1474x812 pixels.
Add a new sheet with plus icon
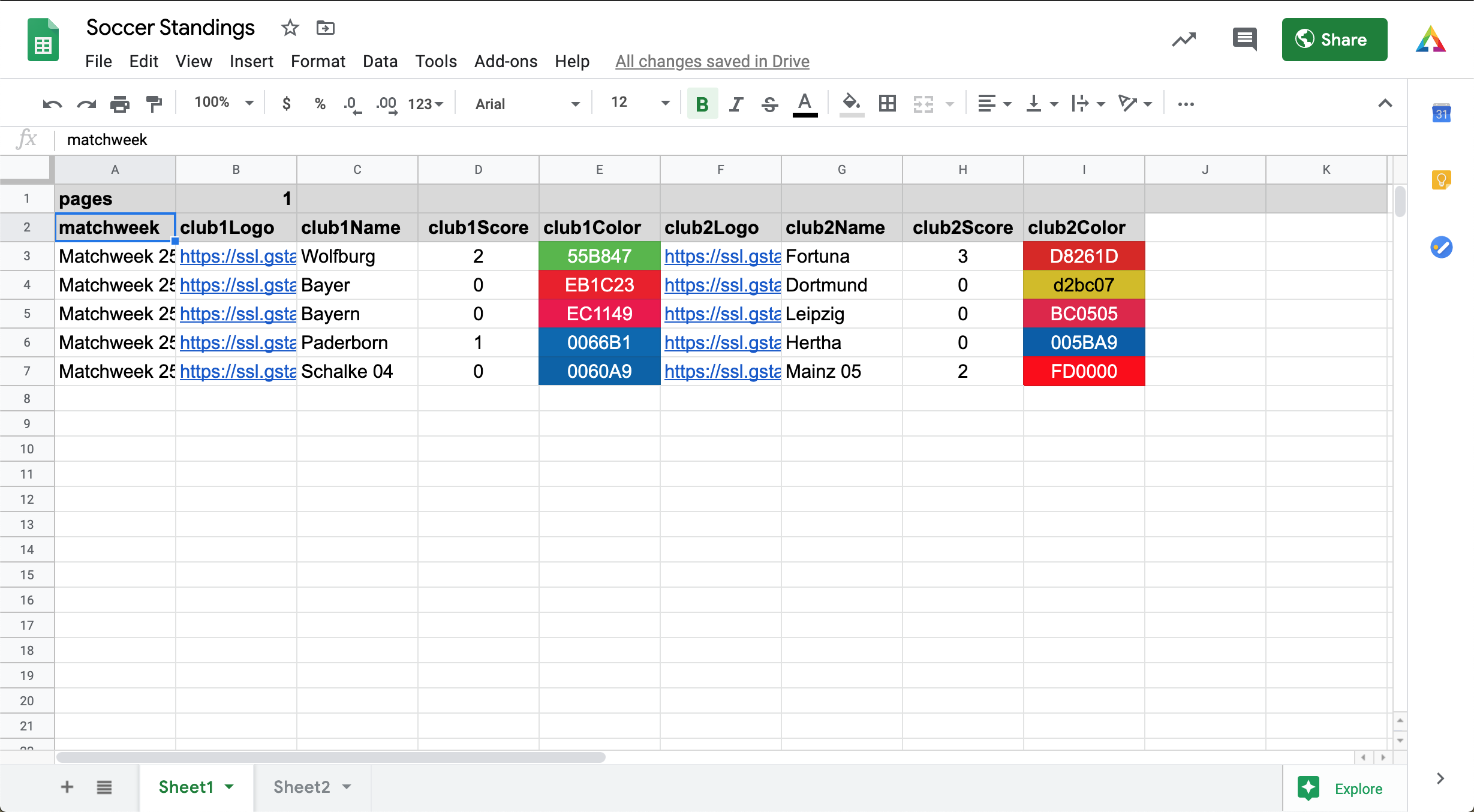tap(67, 787)
